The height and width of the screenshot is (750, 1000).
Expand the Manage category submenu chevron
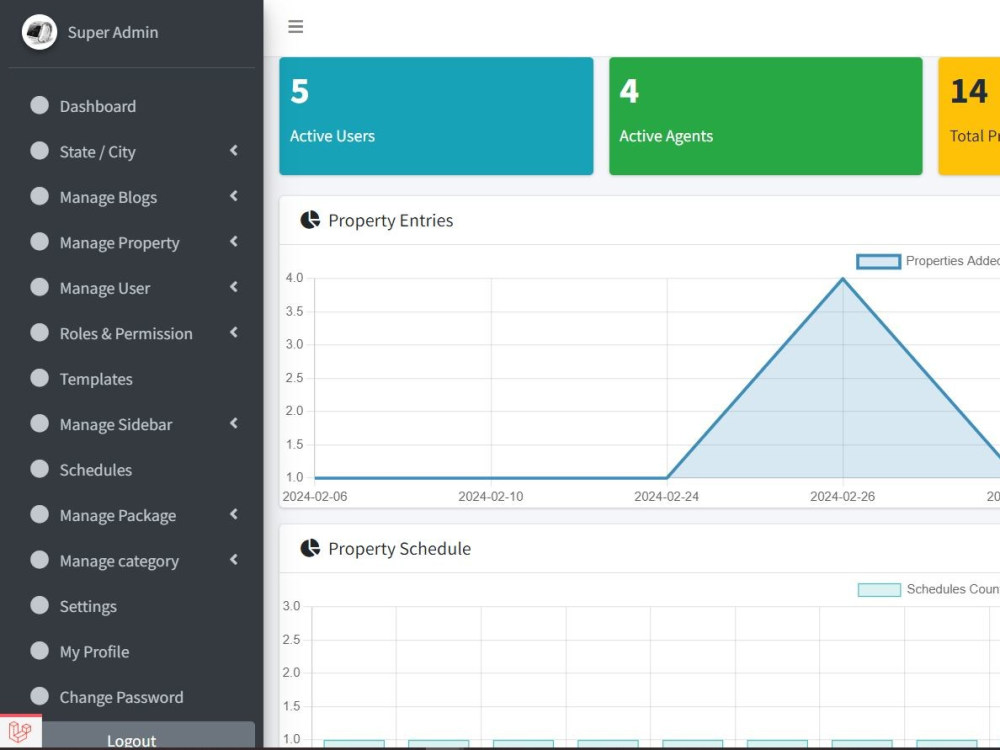click(x=234, y=560)
